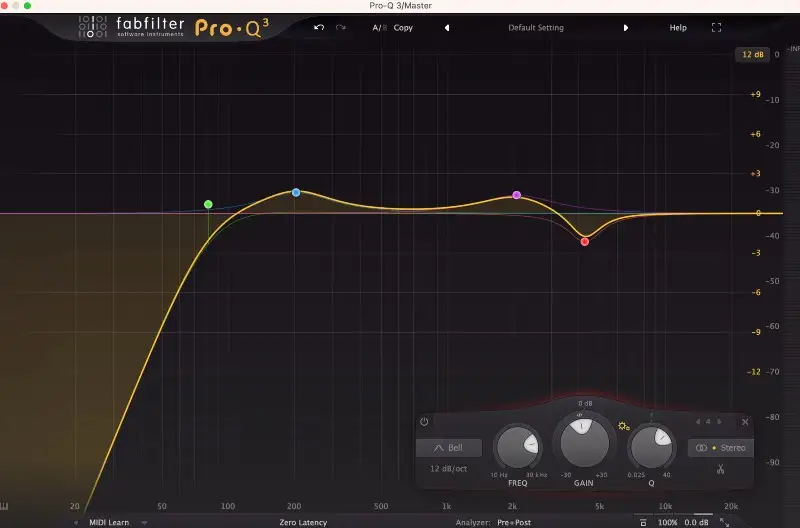Click the Stereo placement button
This screenshot has width=800, height=528.
719,448
